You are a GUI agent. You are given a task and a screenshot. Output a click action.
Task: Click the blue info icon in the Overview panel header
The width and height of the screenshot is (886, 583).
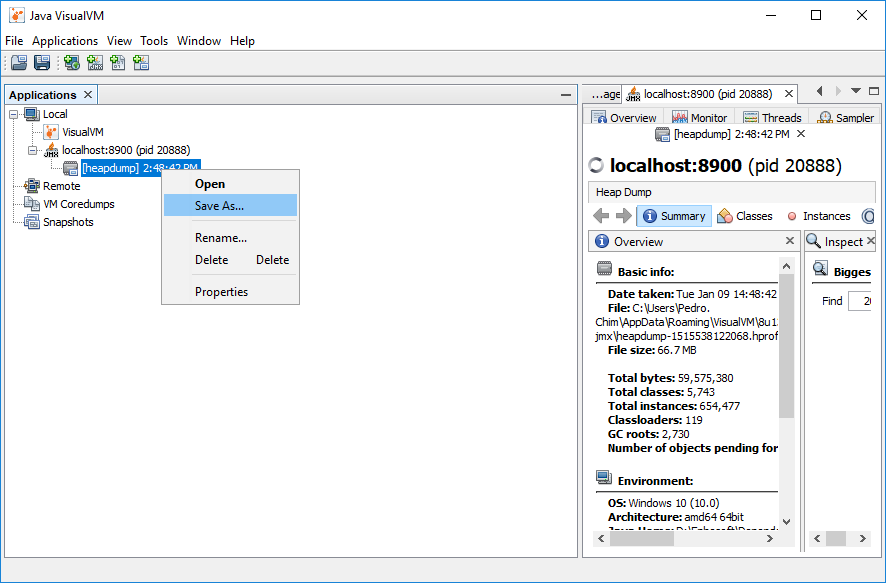(602, 241)
